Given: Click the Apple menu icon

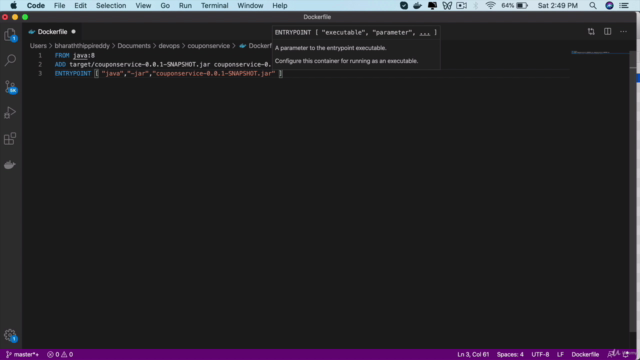Looking at the screenshot, I should point(13,6).
